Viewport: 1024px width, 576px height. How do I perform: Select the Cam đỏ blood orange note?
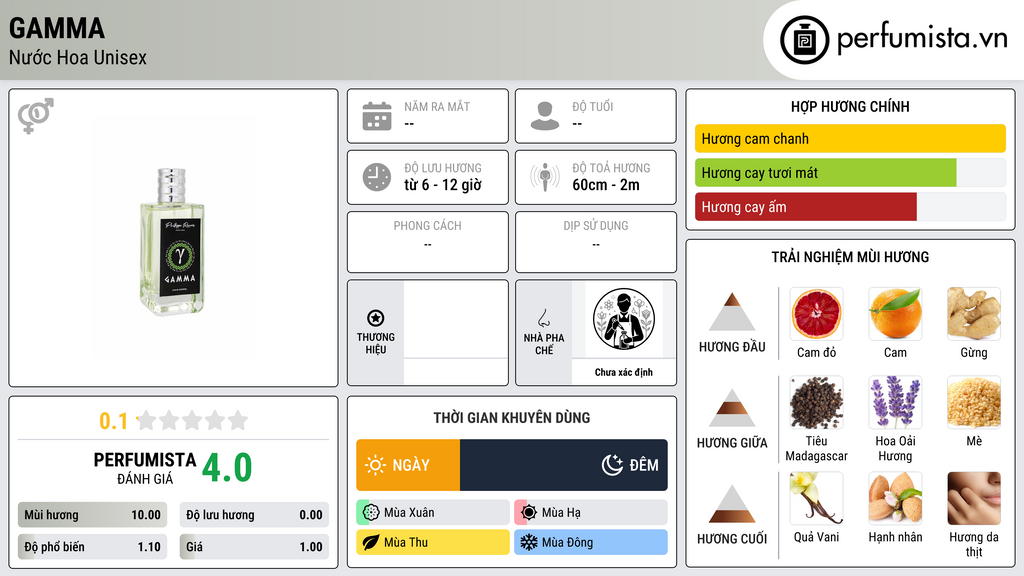(816, 314)
